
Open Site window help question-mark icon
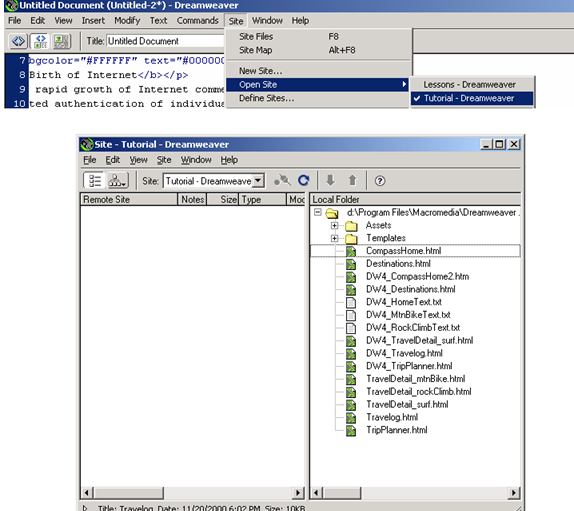[380, 180]
